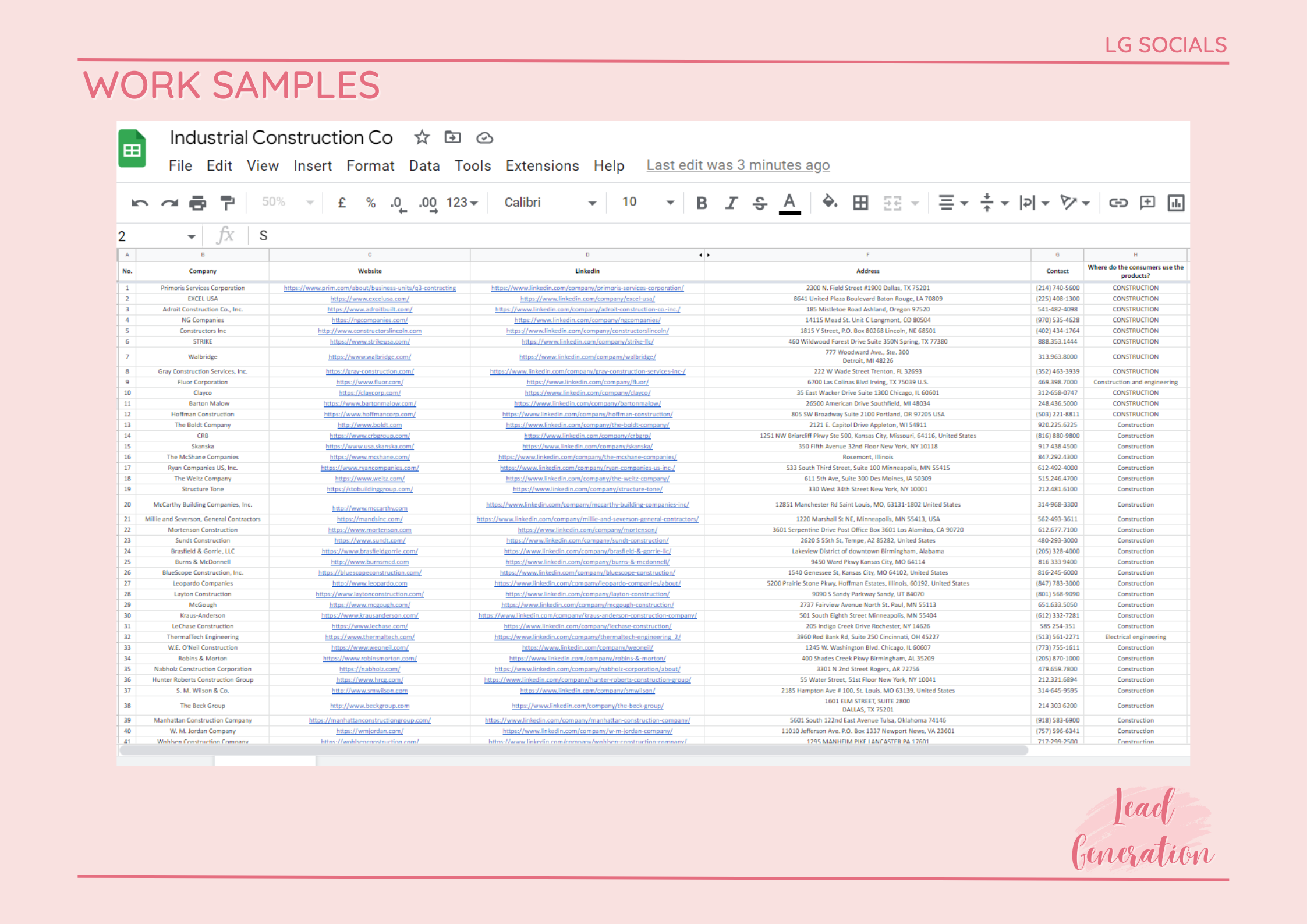1307x924 pixels.
Task: Open the Data menu
Action: click(424, 166)
